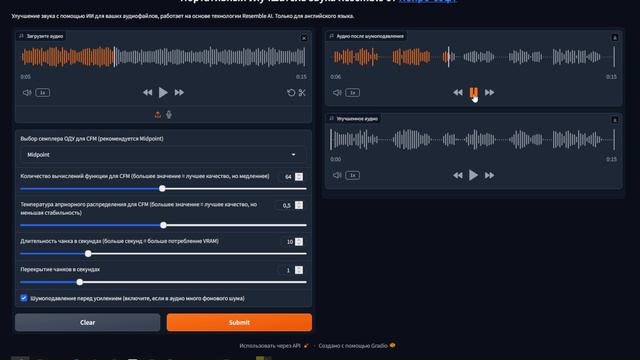The image size is (640, 360).
Task: Fast-forward the uploaded audio in Загрузите аудио panel
Action: point(179,93)
